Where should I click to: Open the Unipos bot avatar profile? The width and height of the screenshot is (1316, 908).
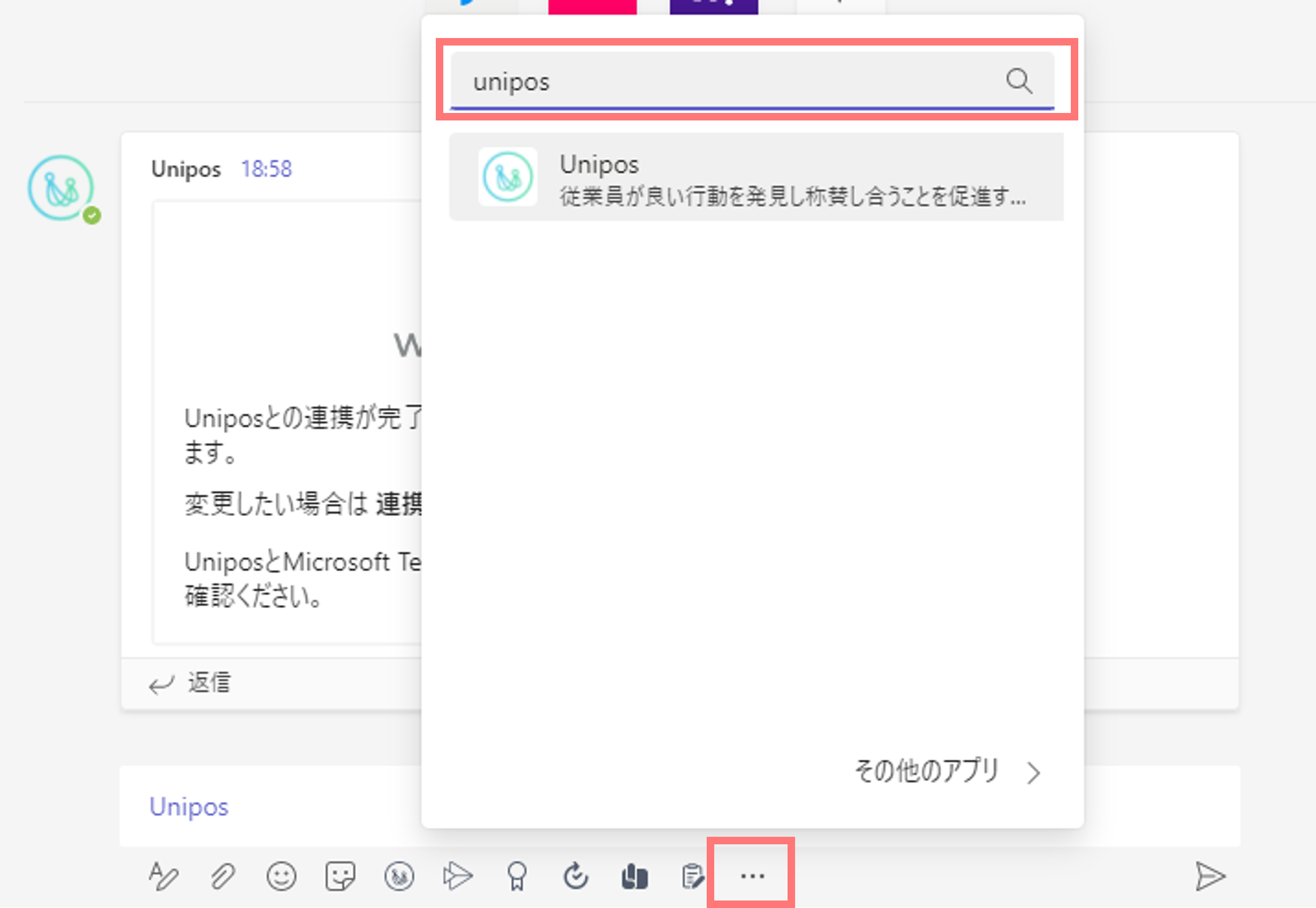pos(62,188)
